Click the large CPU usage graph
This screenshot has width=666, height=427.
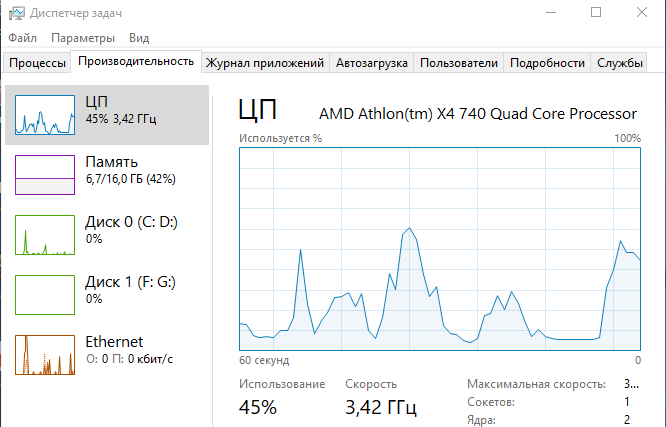point(440,250)
